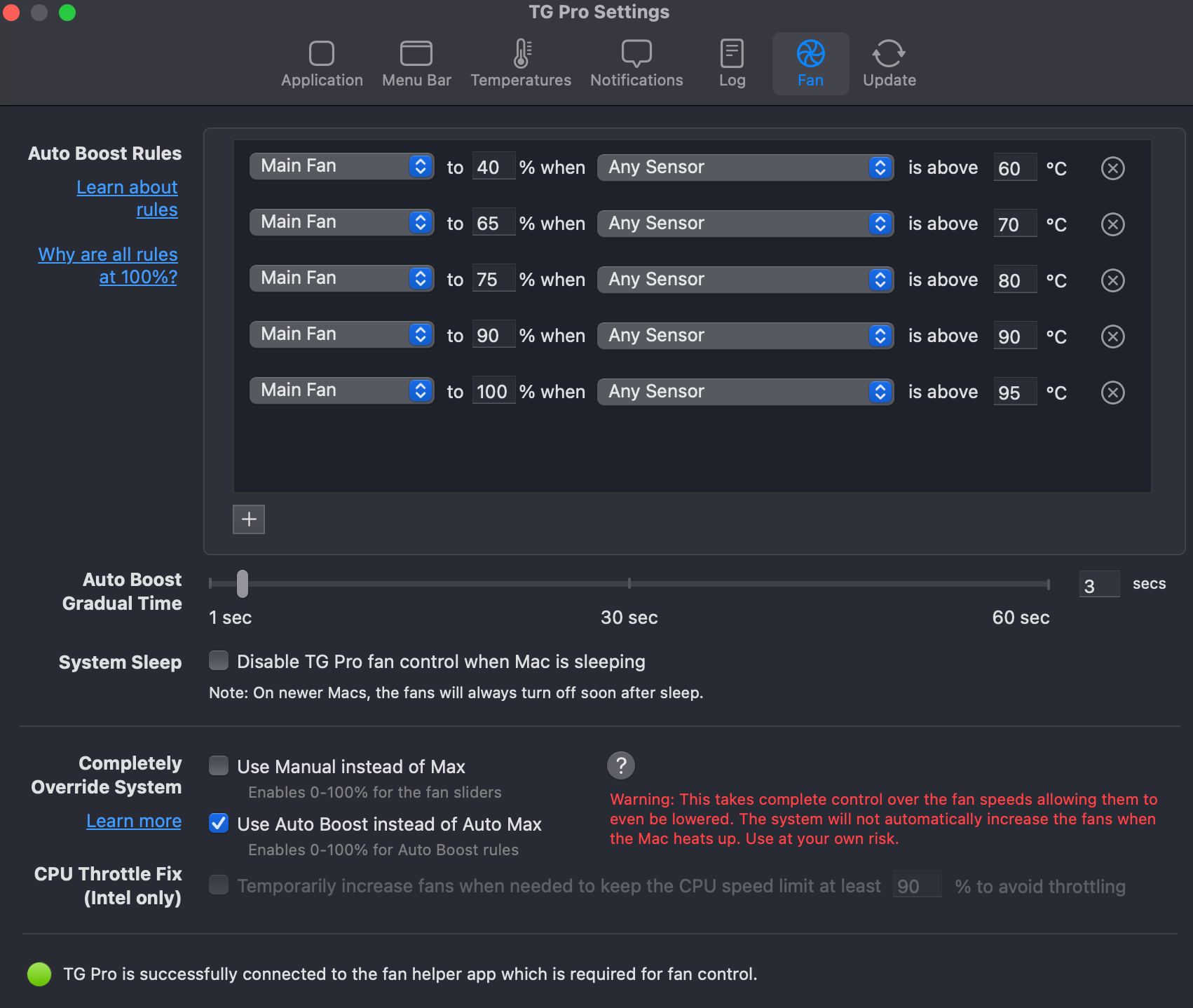This screenshot has width=1193, height=1008.
Task: Click the 'Enables 0-100% for Auto Boost rules' text
Action: click(383, 850)
